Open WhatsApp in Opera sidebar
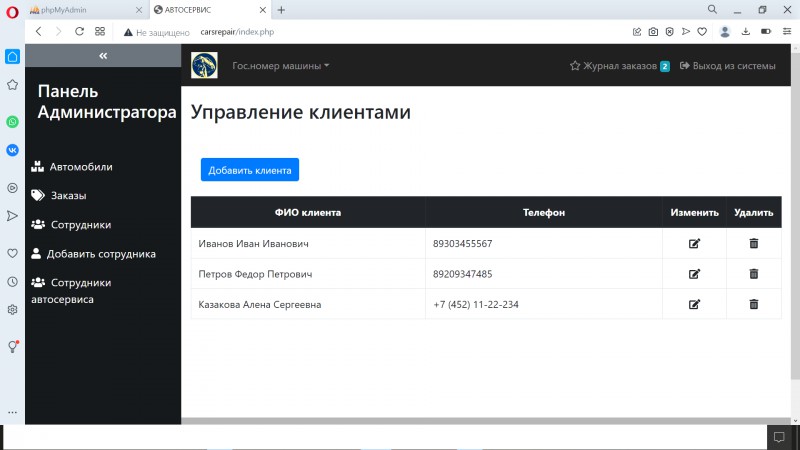Image resolution: width=800 pixels, height=450 pixels. [12, 121]
